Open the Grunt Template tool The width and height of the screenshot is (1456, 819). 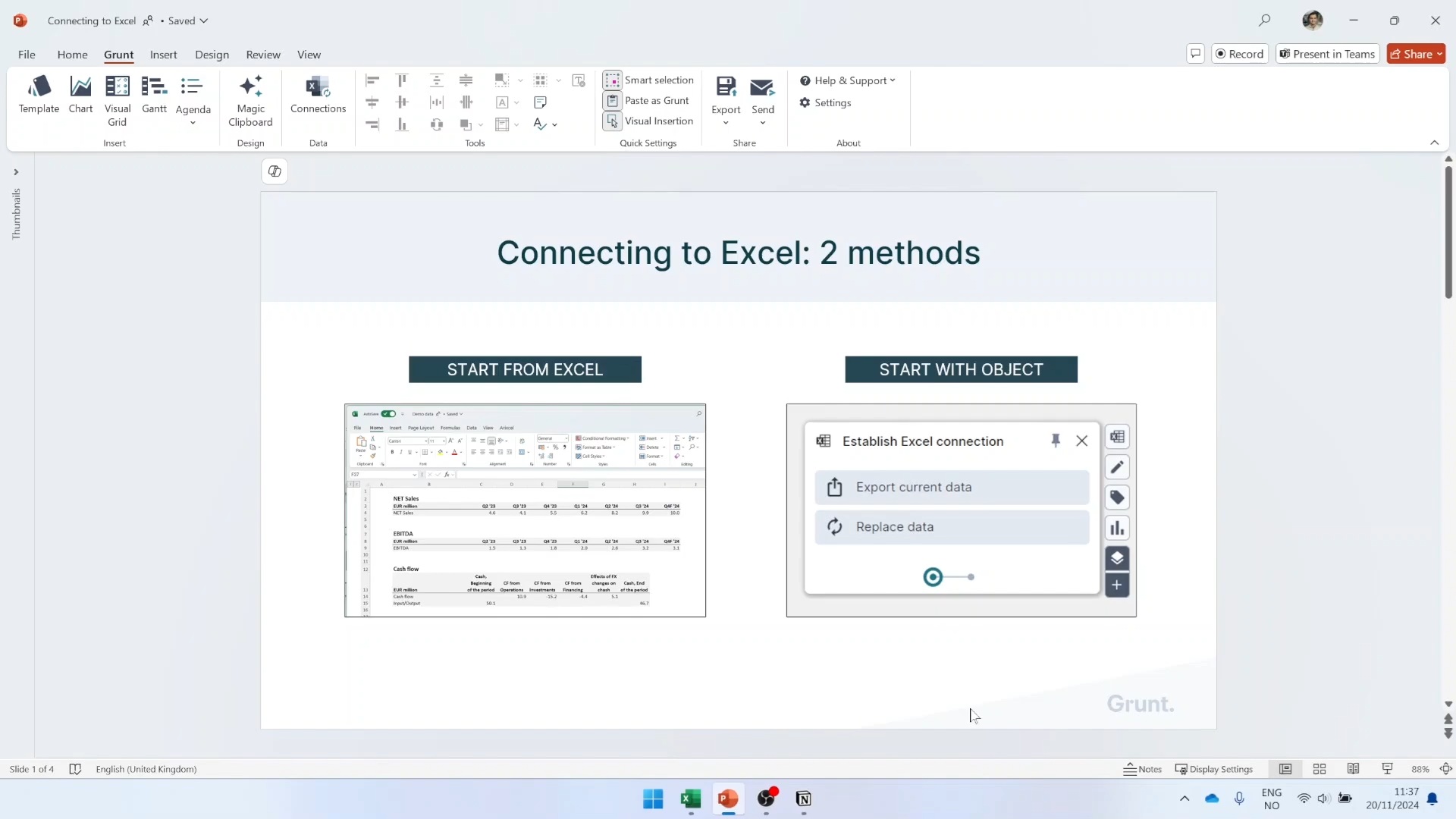click(39, 95)
